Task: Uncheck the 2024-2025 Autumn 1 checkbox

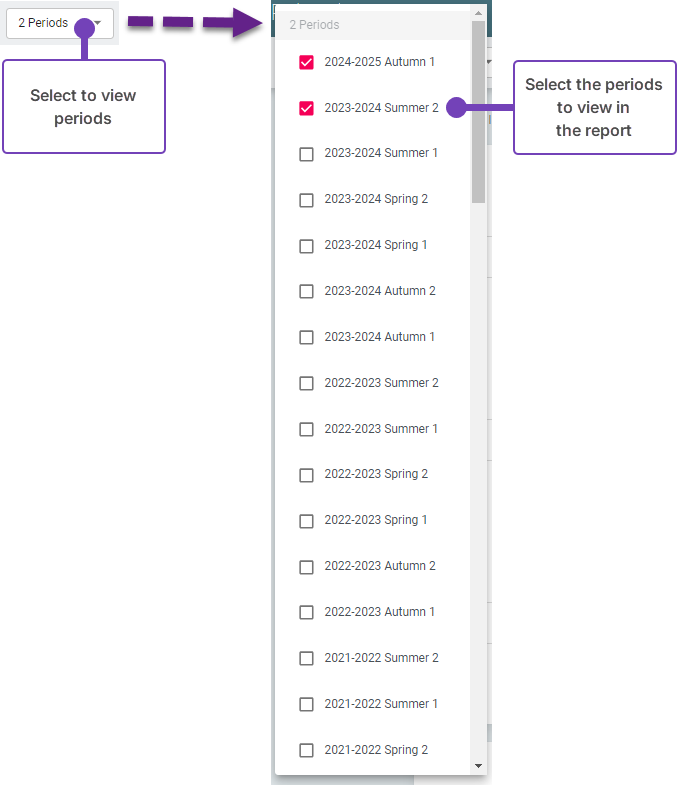Action: click(x=307, y=62)
